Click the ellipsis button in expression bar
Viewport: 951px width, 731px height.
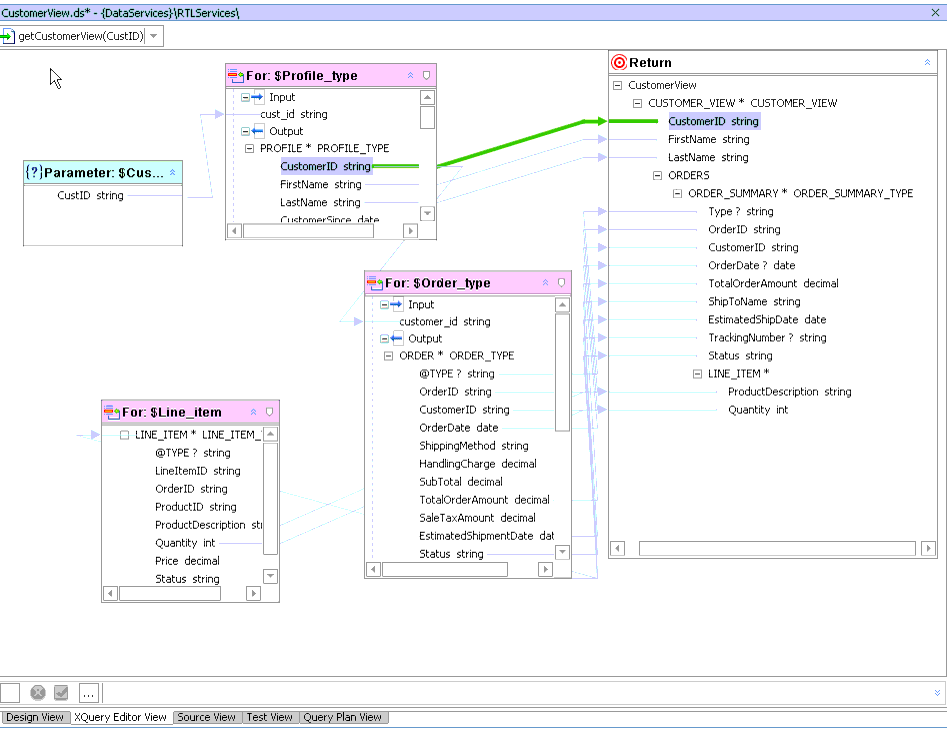tap(89, 692)
